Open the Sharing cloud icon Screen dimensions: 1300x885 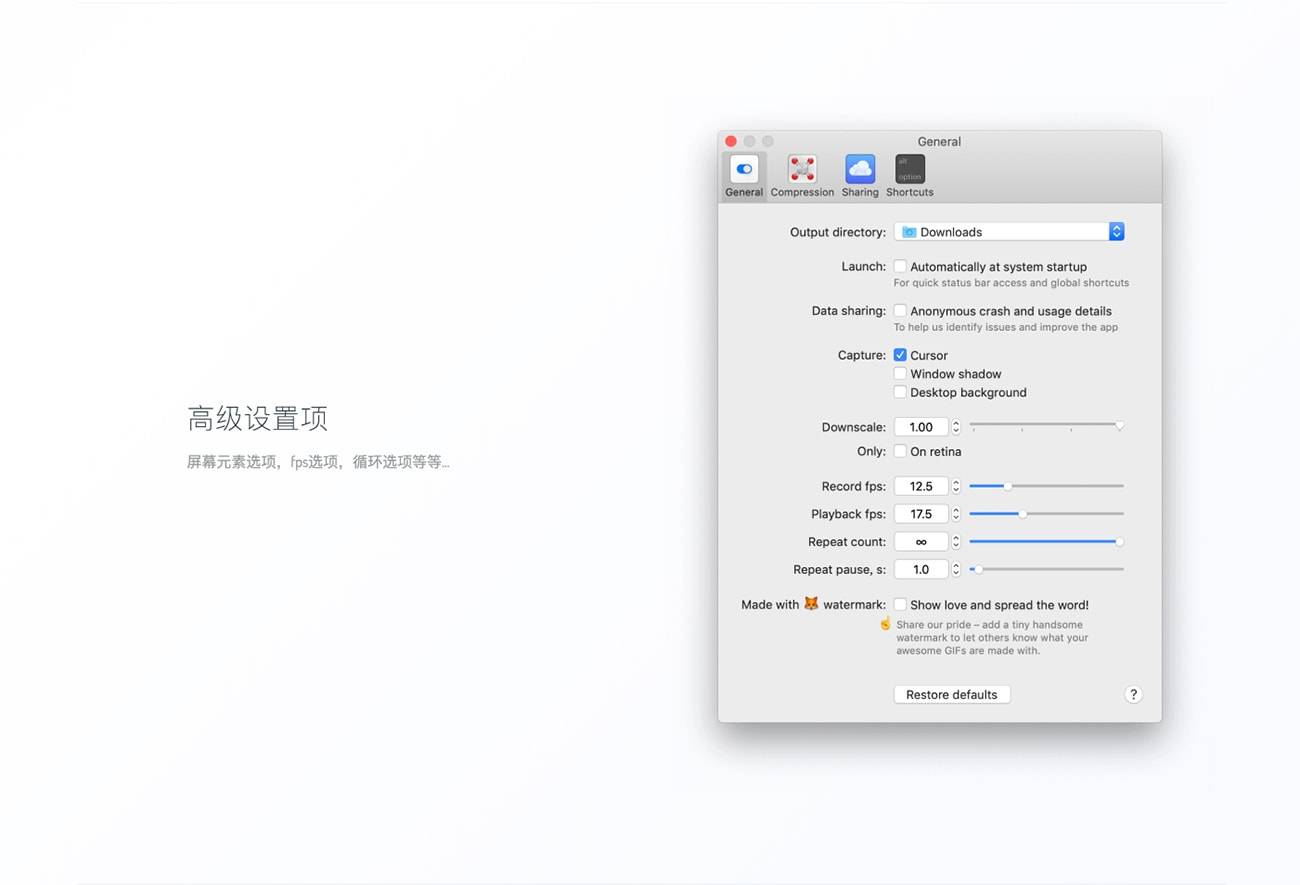pyautogui.click(x=860, y=169)
